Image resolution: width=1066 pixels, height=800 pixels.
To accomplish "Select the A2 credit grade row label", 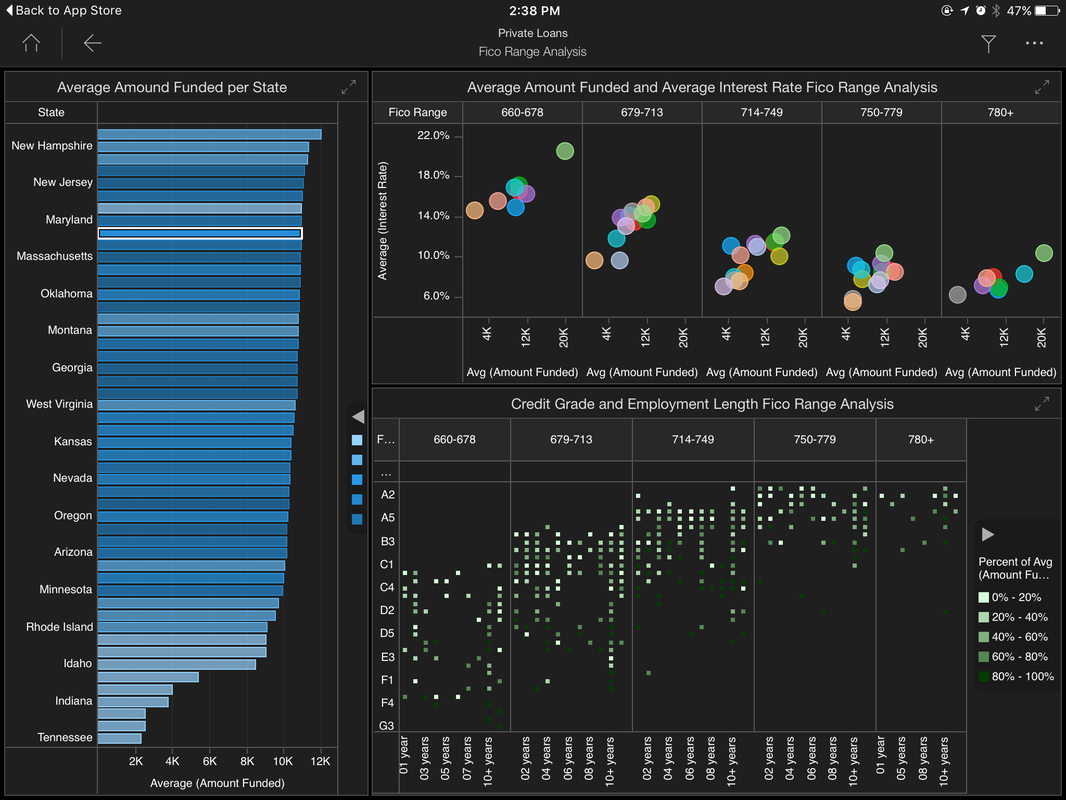I will click(388, 494).
